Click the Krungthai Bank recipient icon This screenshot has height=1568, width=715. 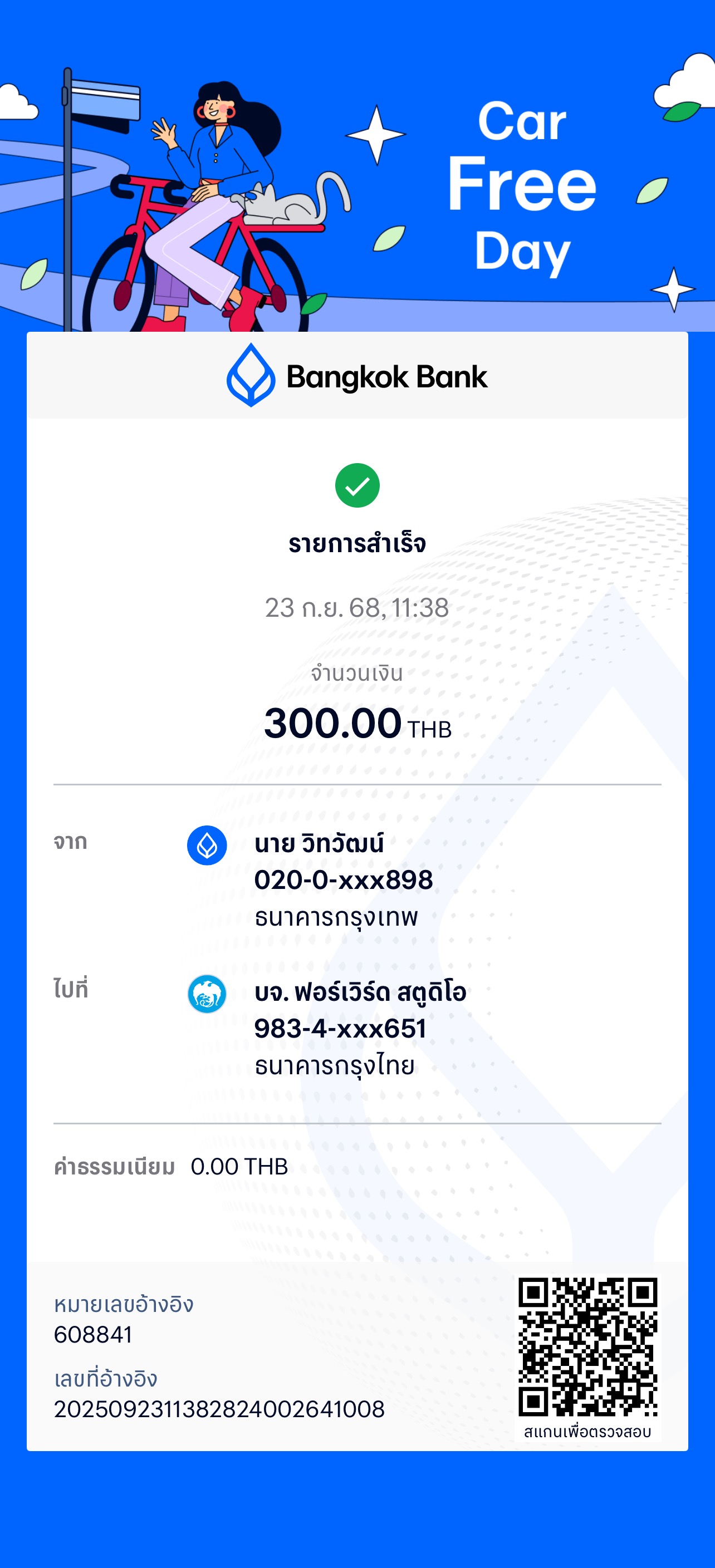[x=207, y=994]
